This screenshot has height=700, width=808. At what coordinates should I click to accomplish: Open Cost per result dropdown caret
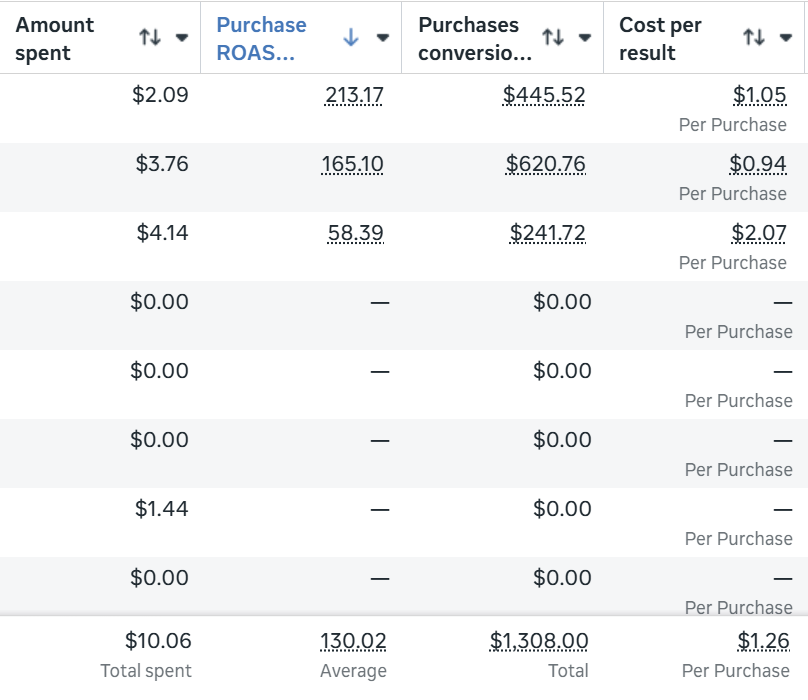click(785, 38)
